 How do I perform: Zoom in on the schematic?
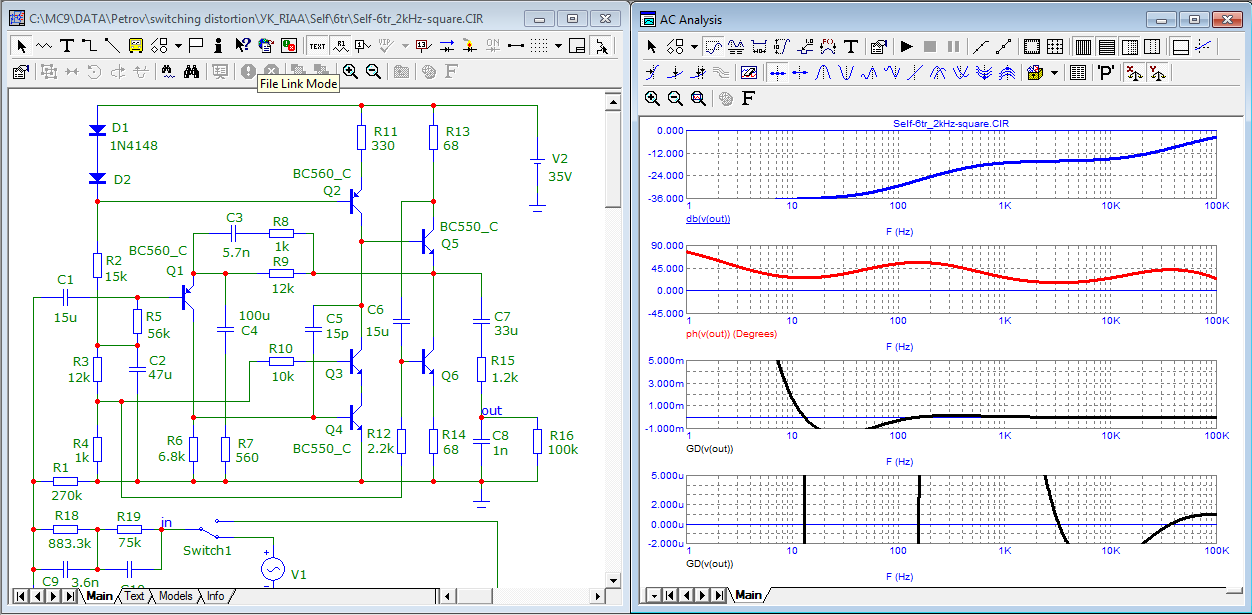coord(350,71)
